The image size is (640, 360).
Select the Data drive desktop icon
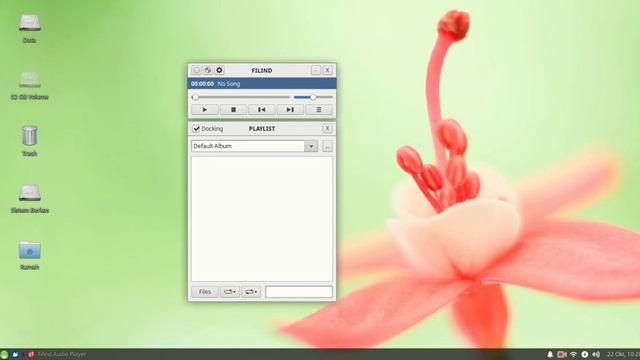[x=29, y=28]
